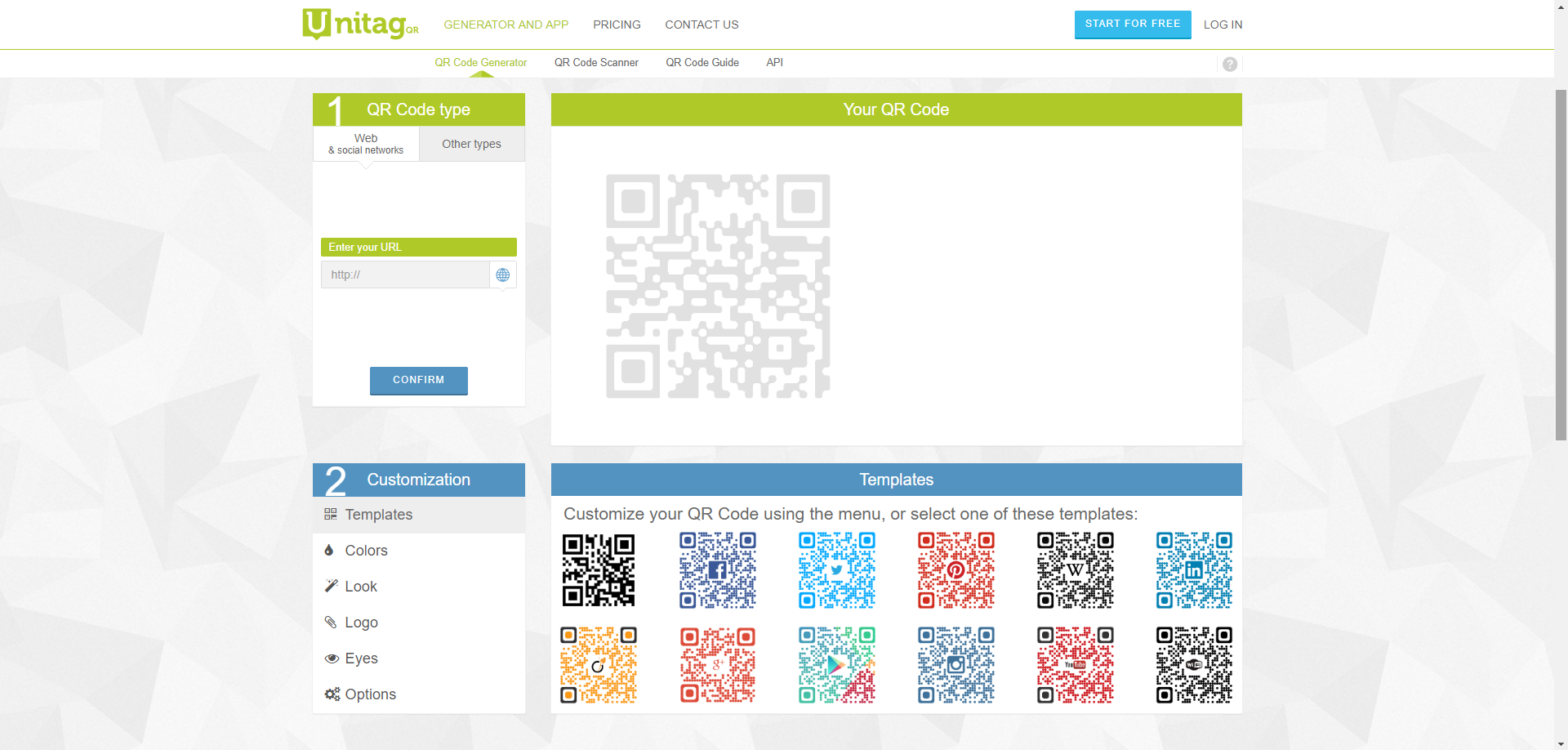Open the help question mark icon
Screen dimensions: 1568x750
point(1230,65)
